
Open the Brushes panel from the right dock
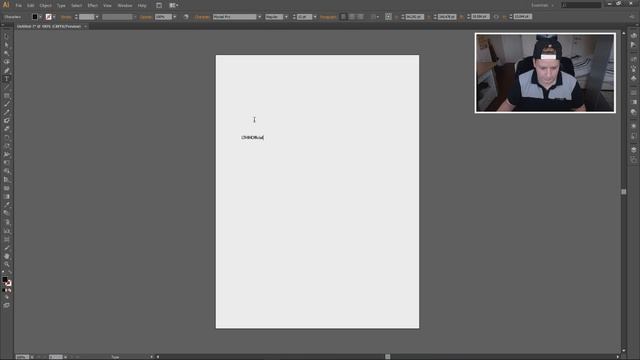633,69
